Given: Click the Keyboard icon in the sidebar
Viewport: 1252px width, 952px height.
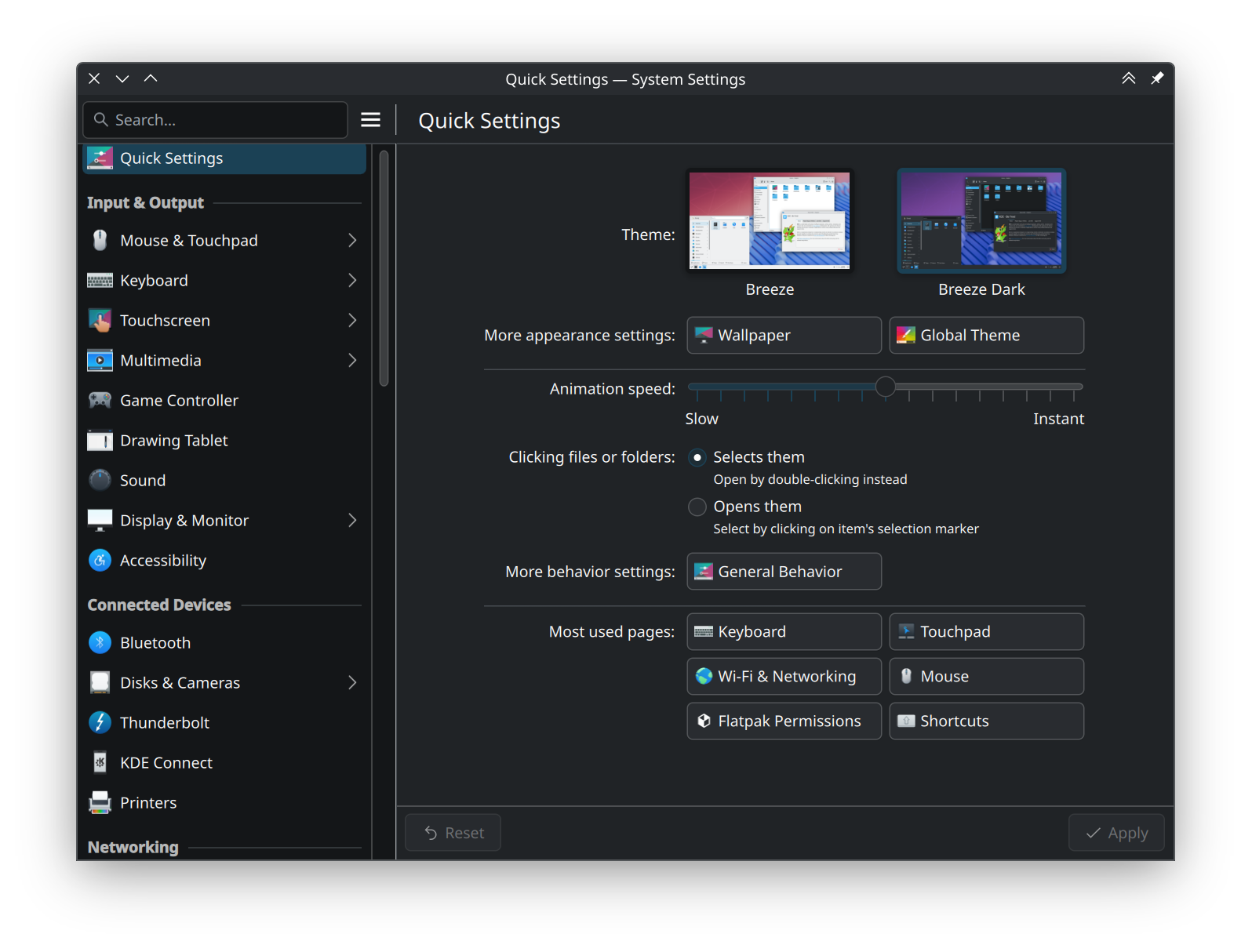Looking at the screenshot, I should click(x=100, y=280).
